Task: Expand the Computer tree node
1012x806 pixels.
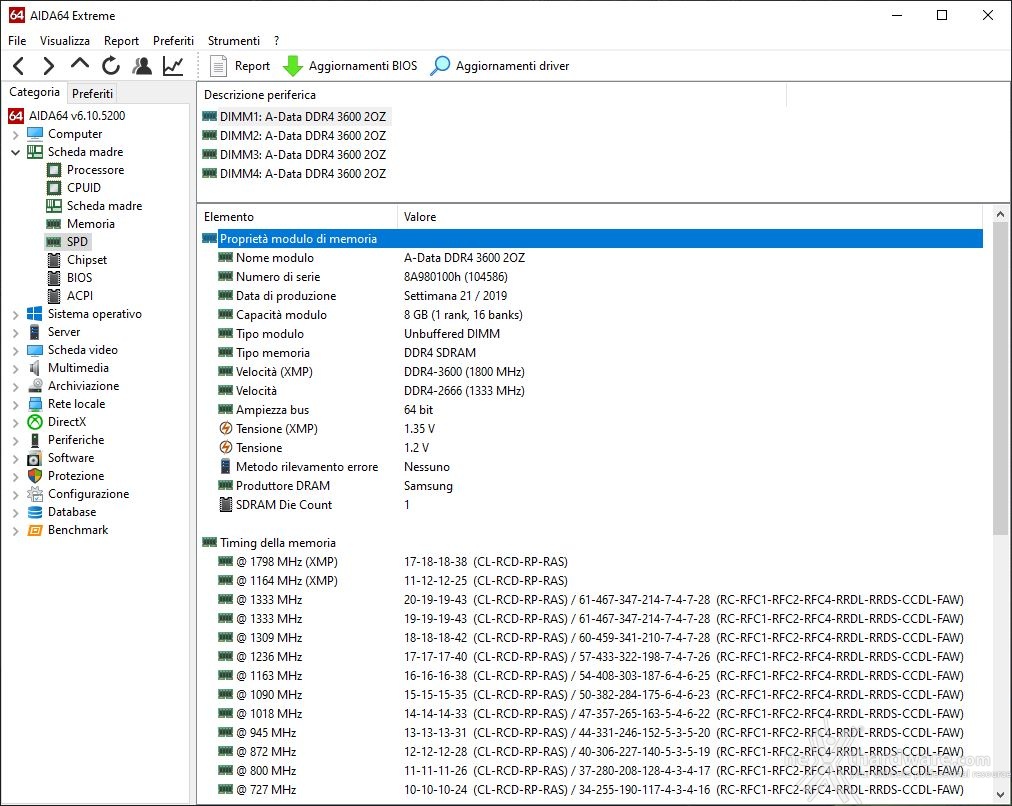Action: coord(15,134)
